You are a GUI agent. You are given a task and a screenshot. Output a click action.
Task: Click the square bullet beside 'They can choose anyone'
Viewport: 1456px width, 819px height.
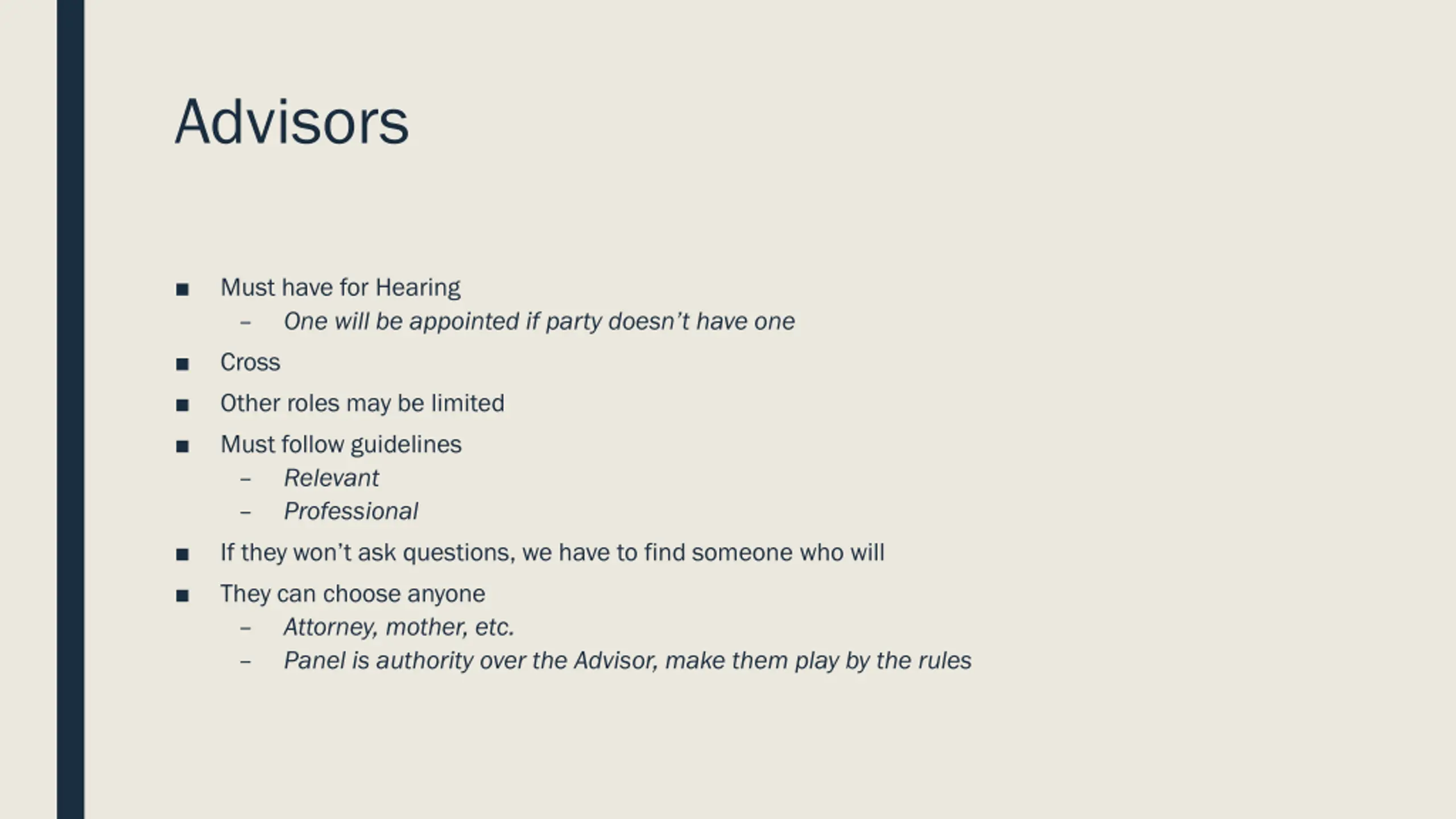point(182,596)
